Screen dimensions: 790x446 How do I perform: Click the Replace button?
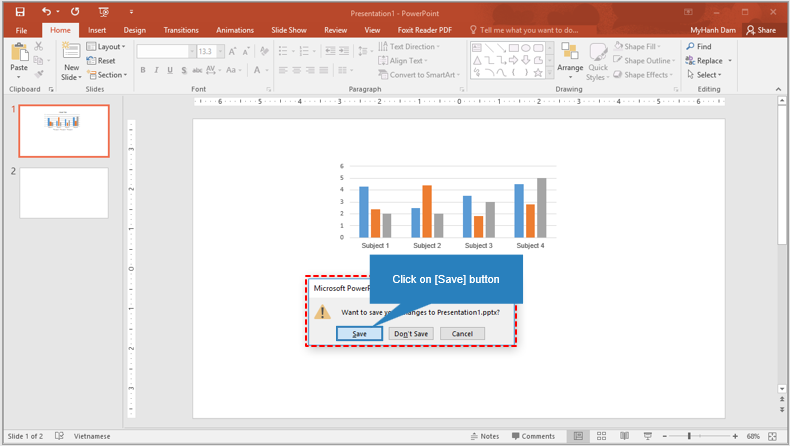coord(704,60)
